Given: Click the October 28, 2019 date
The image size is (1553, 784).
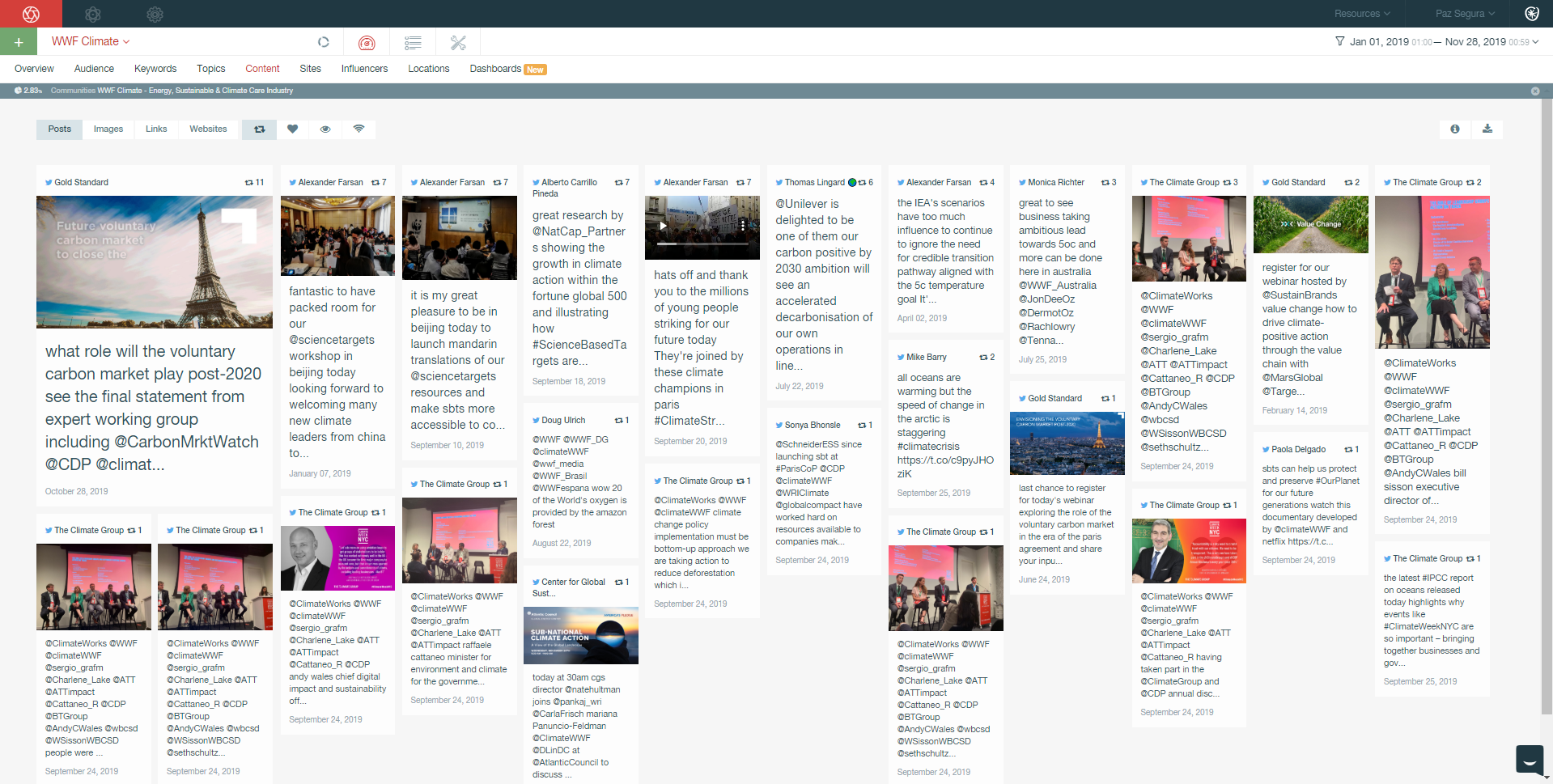Looking at the screenshot, I should 76,492.
